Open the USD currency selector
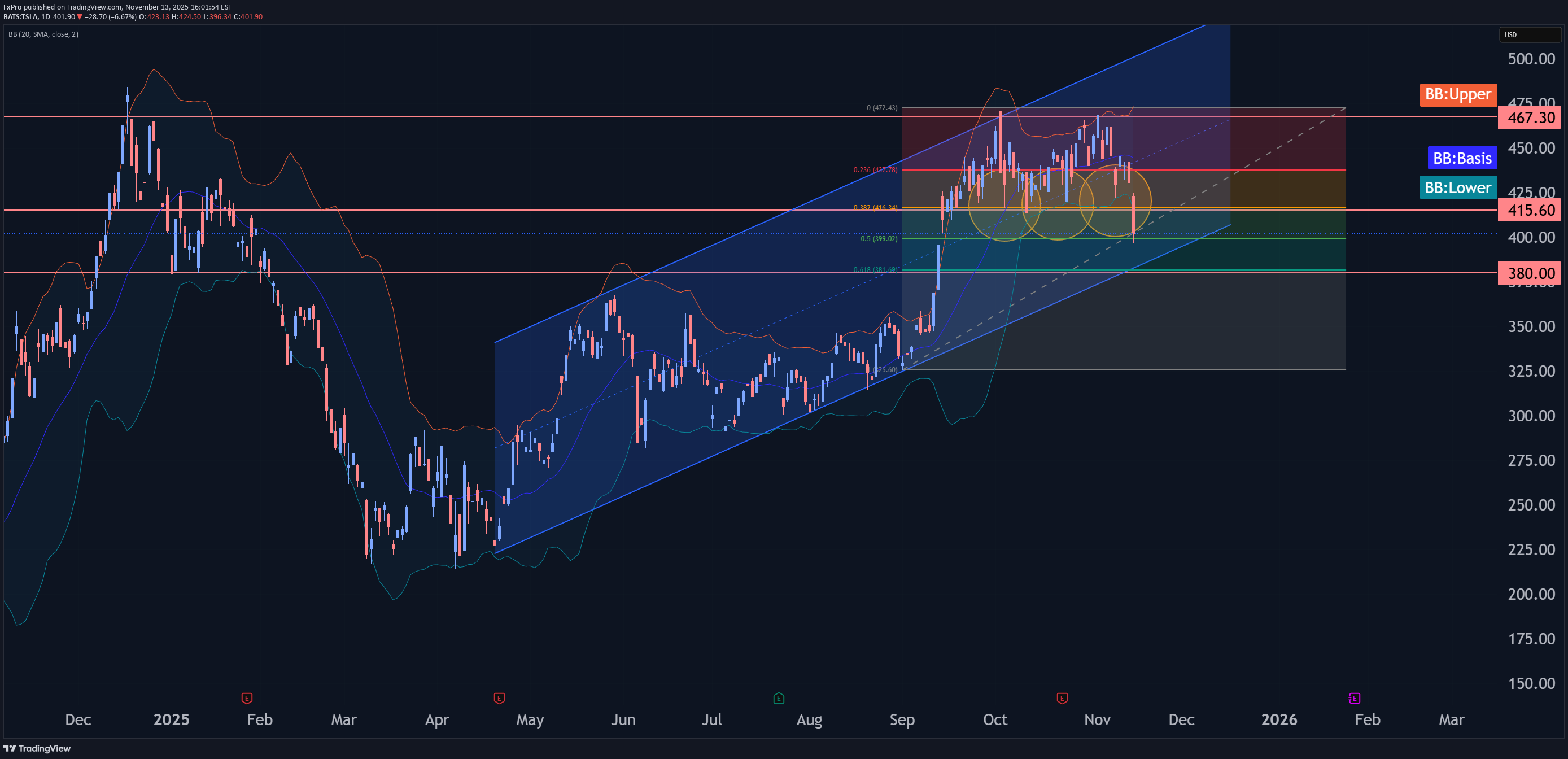The width and height of the screenshot is (1568, 759). 1529,34
